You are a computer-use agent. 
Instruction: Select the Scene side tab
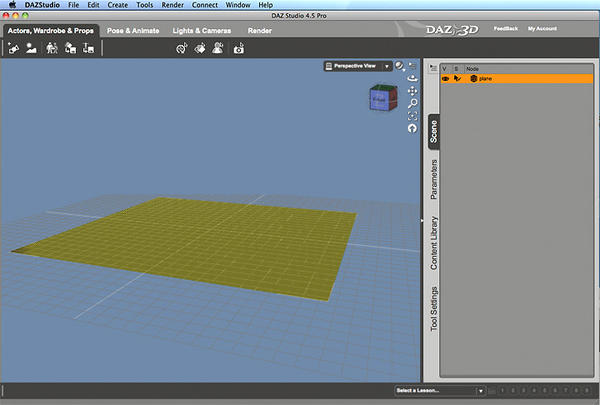pos(434,132)
